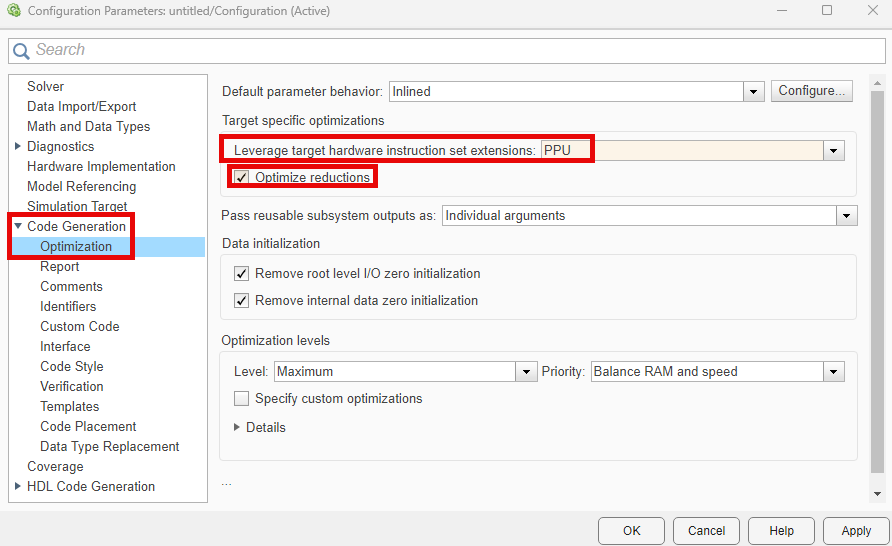Expand the Diagnostics tree node

coord(18,147)
